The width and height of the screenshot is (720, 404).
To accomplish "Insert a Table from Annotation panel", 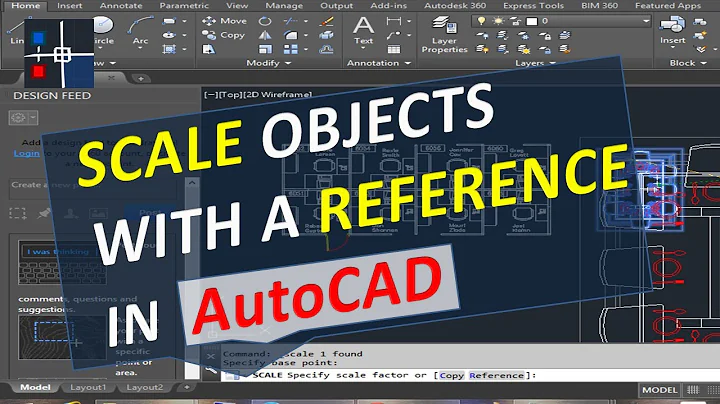I will pos(394,49).
